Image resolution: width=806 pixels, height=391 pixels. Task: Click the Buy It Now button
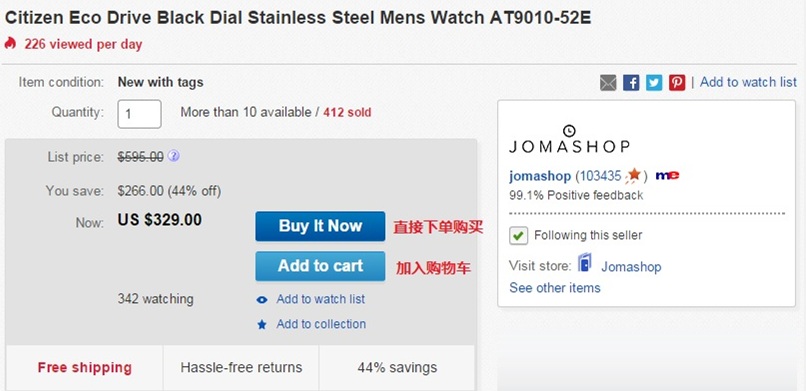pyautogui.click(x=320, y=226)
